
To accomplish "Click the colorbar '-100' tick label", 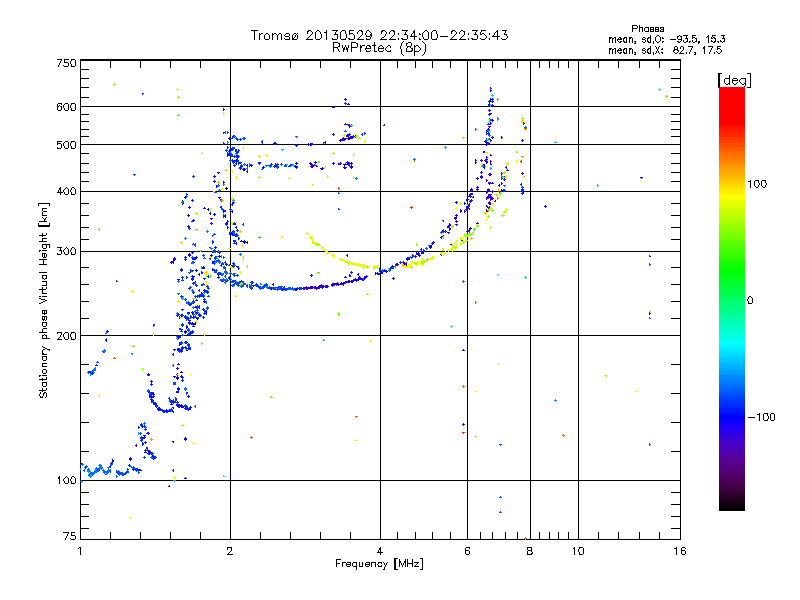I will pyautogui.click(x=761, y=417).
